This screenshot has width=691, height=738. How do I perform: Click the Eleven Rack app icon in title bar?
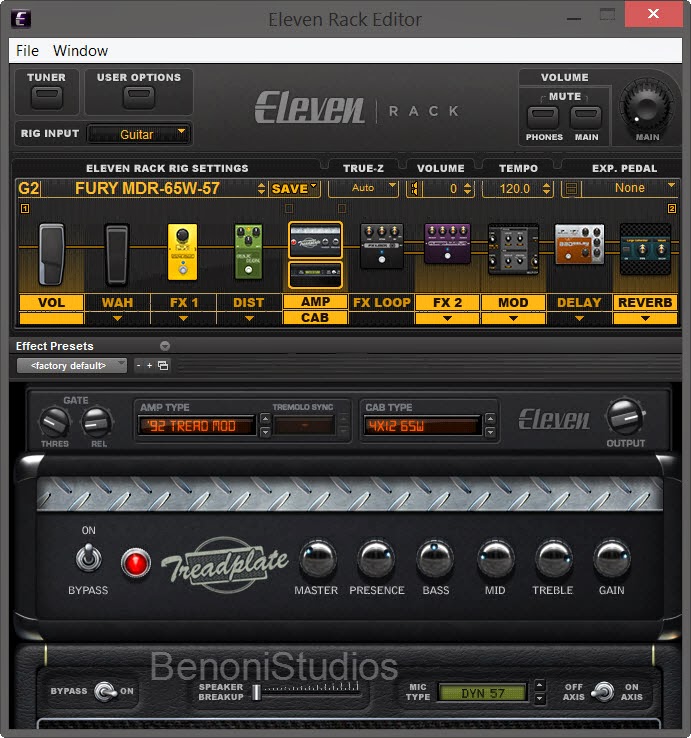(x=21, y=19)
